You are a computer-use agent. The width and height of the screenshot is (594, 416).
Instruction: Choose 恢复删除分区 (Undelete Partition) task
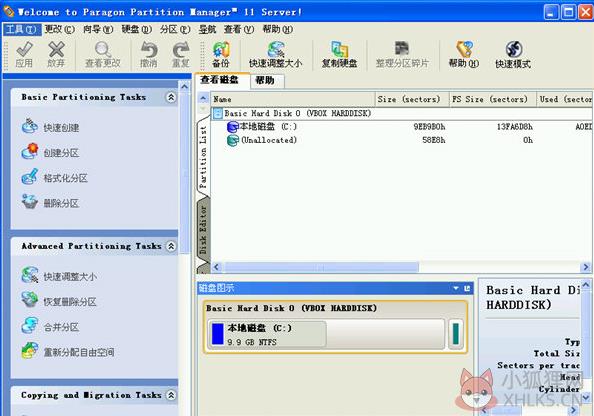point(59,301)
